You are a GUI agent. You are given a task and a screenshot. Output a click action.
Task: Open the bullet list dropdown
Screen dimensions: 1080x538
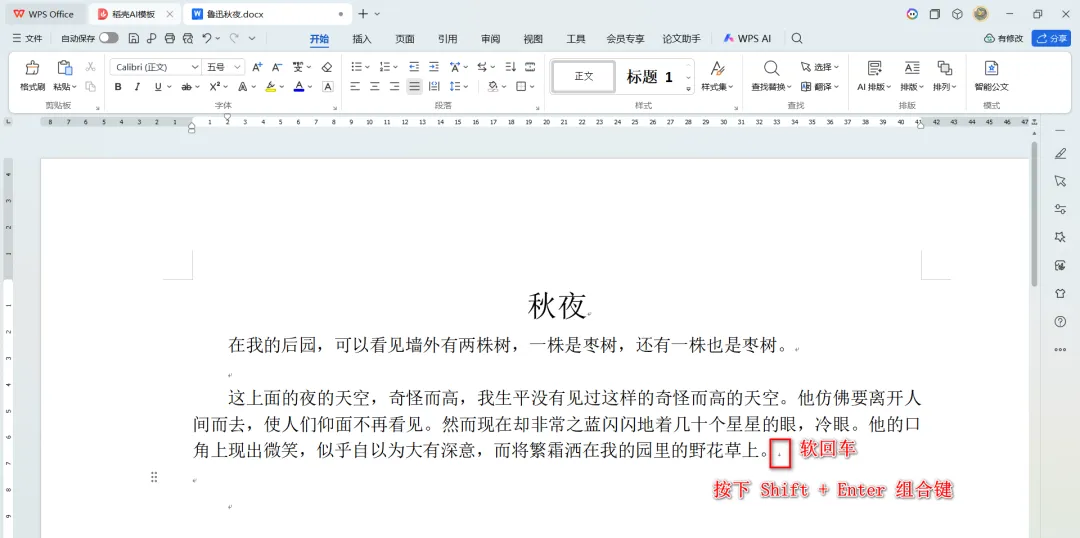pos(367,67)
